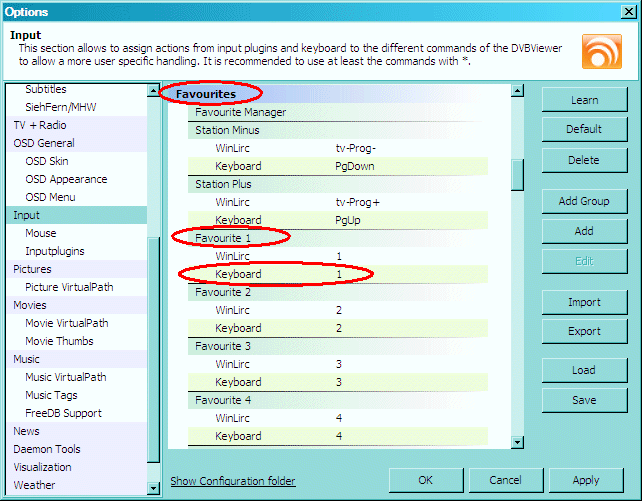Click the Add Group button
The height and width of the screenshot is (501, 642).
[584, 201]
